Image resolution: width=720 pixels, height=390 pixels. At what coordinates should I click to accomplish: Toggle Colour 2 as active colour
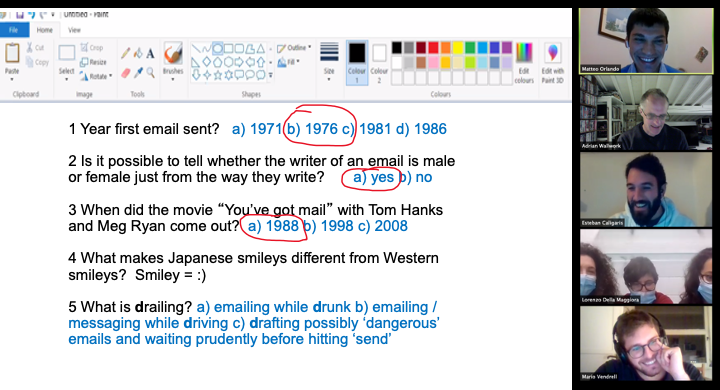(379, 63)
